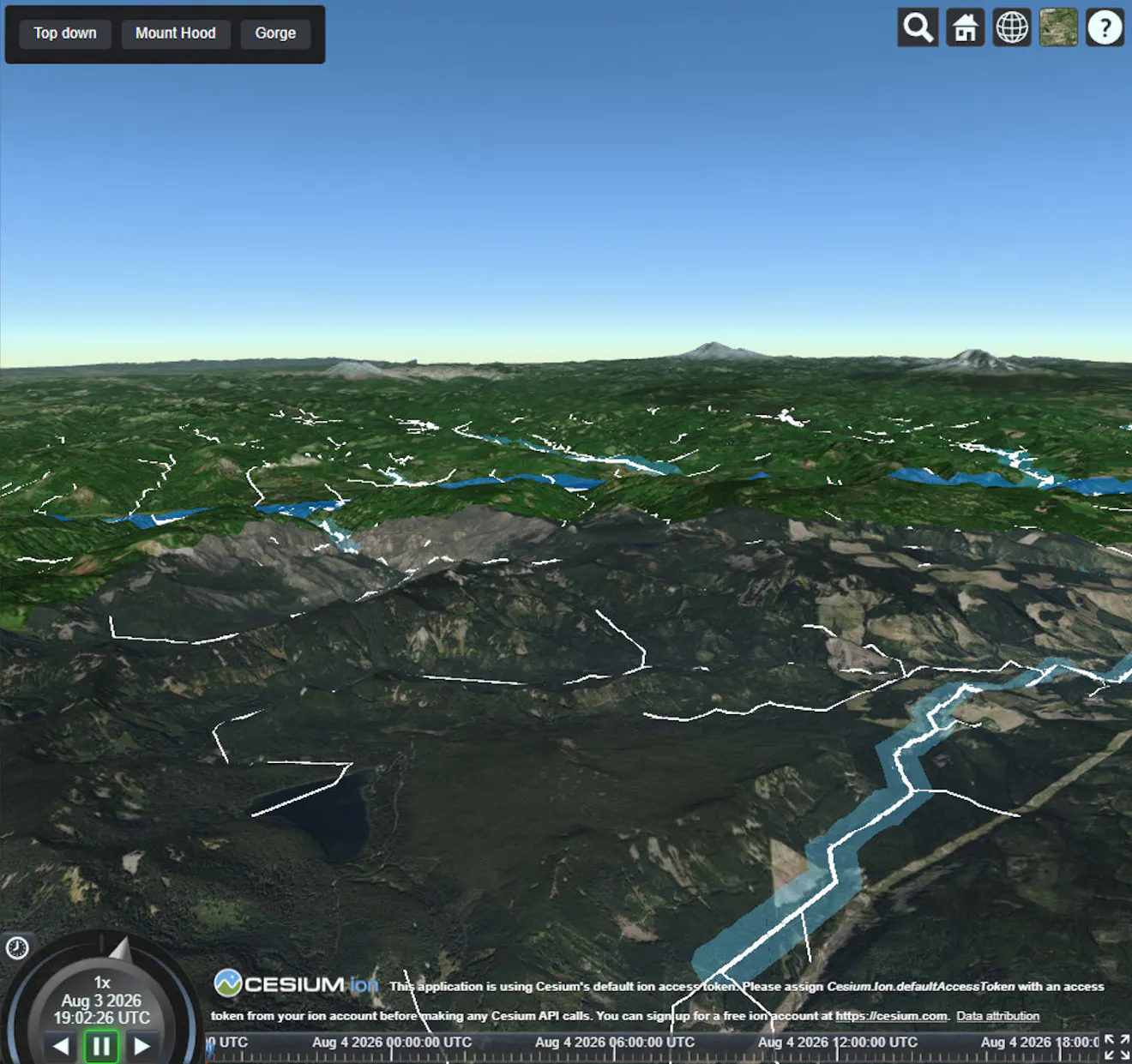Toggle fullscreen mode

point(1117,1047)
